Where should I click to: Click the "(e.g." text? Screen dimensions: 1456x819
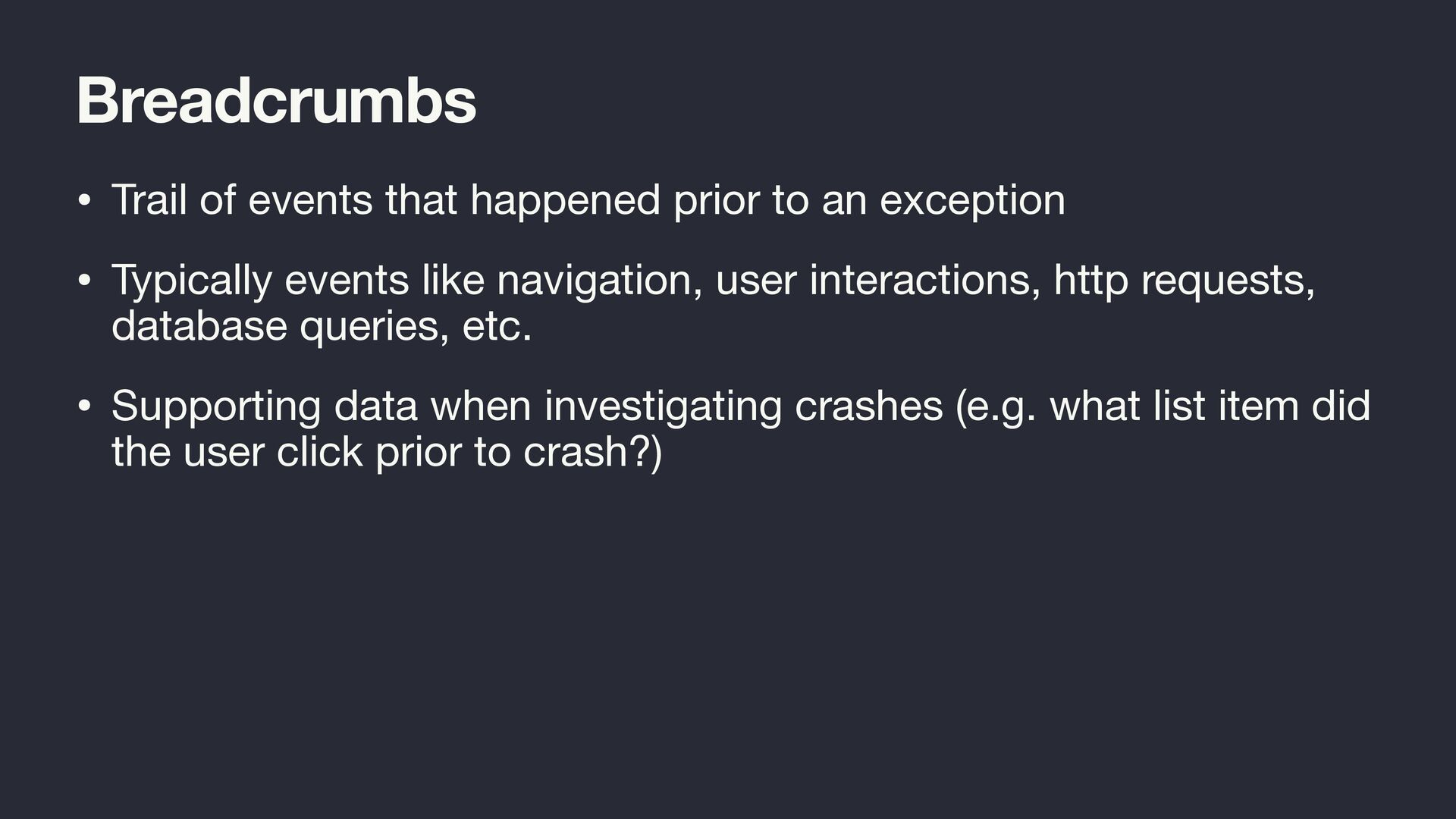click(x=996, y=407)
